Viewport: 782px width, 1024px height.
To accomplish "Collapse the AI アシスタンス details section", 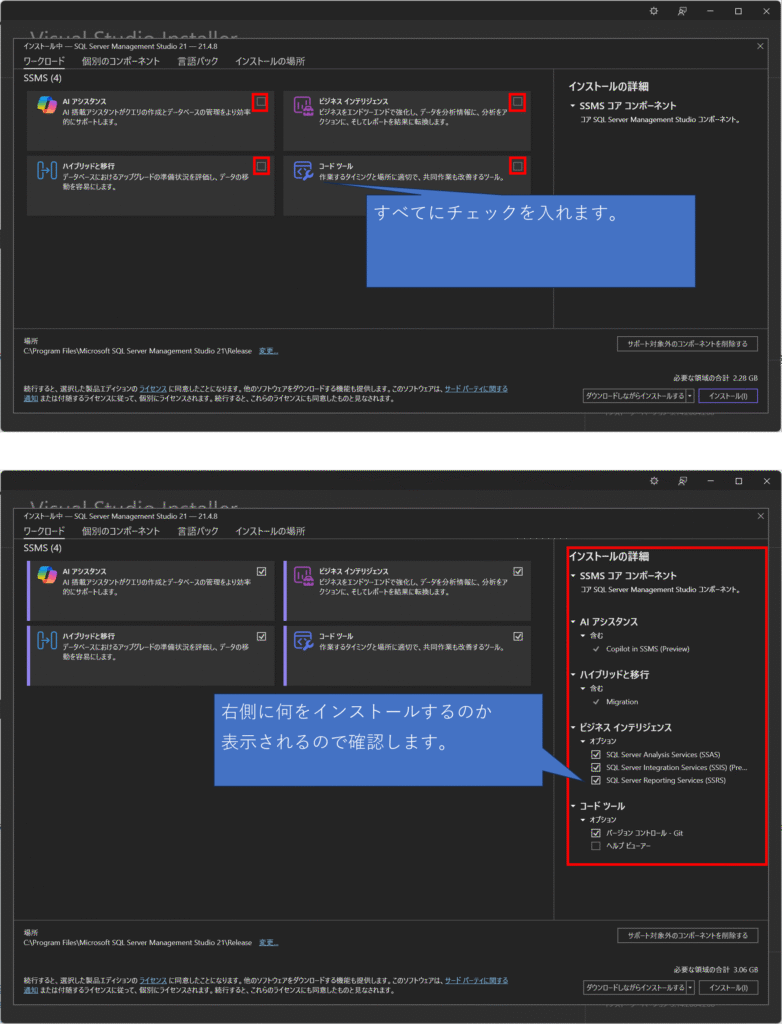I will click(573, 622).
